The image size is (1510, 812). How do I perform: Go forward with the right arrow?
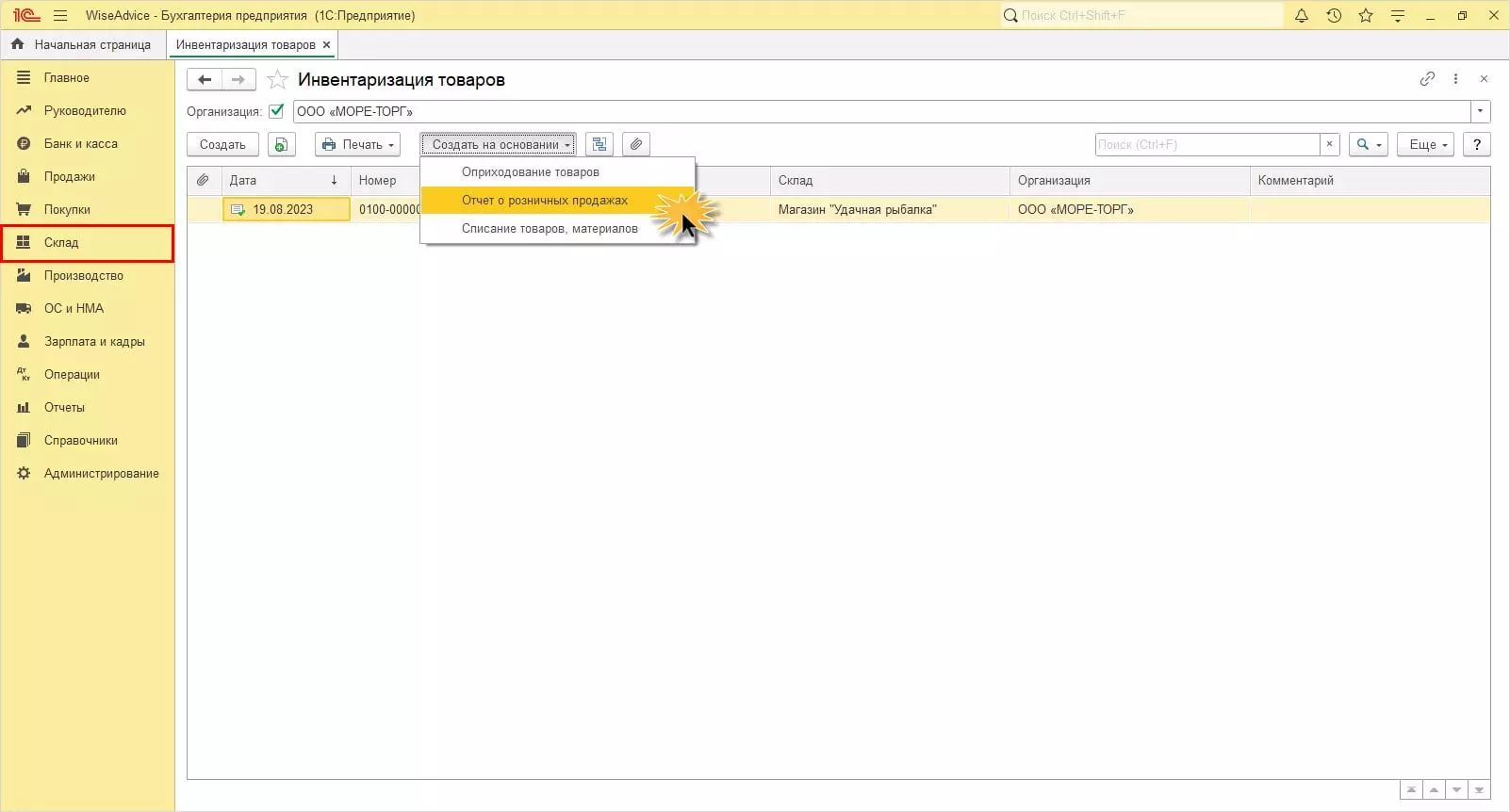coord(238,80)
